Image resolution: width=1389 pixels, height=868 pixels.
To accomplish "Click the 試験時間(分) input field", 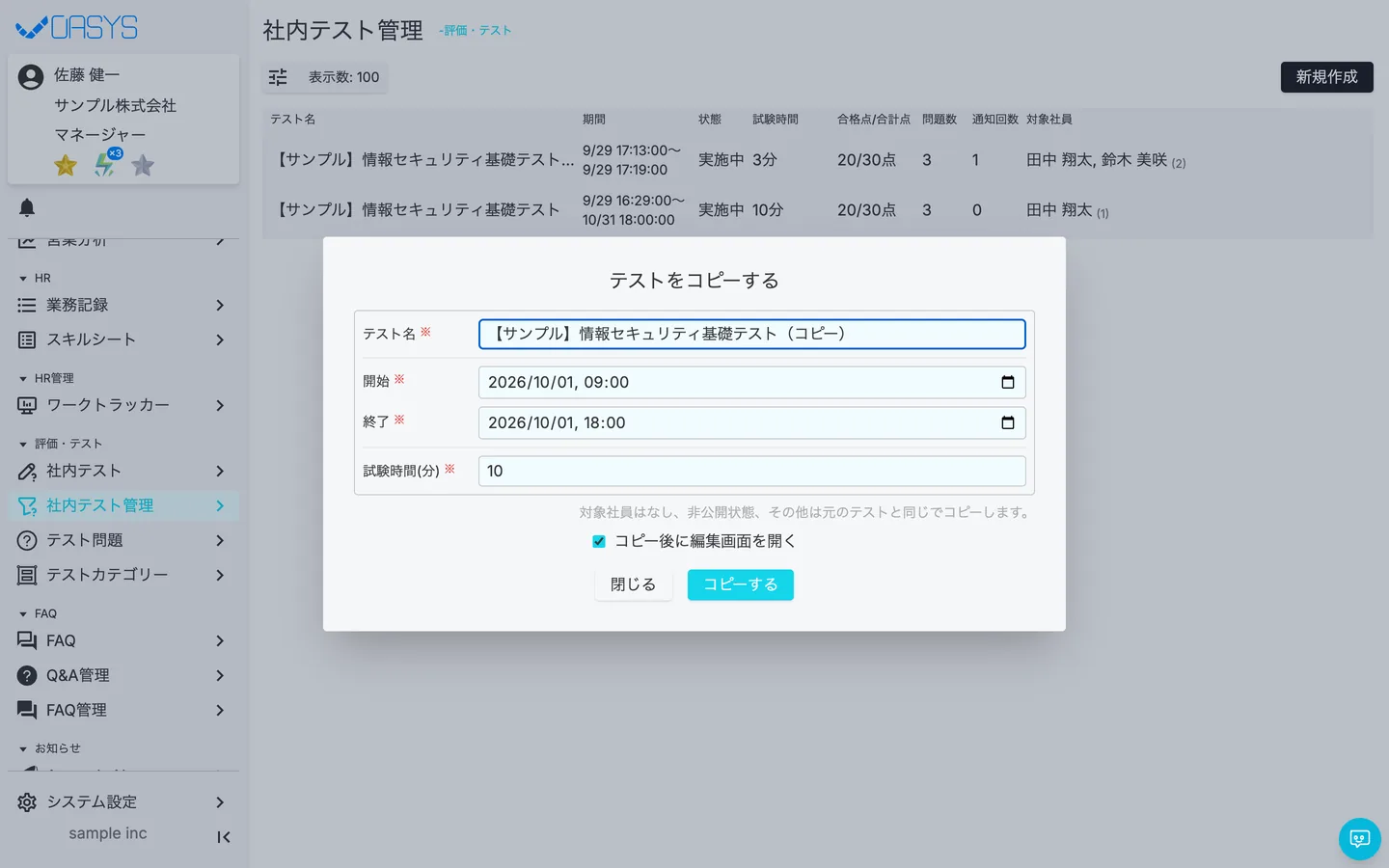I will tap(752, 471).
